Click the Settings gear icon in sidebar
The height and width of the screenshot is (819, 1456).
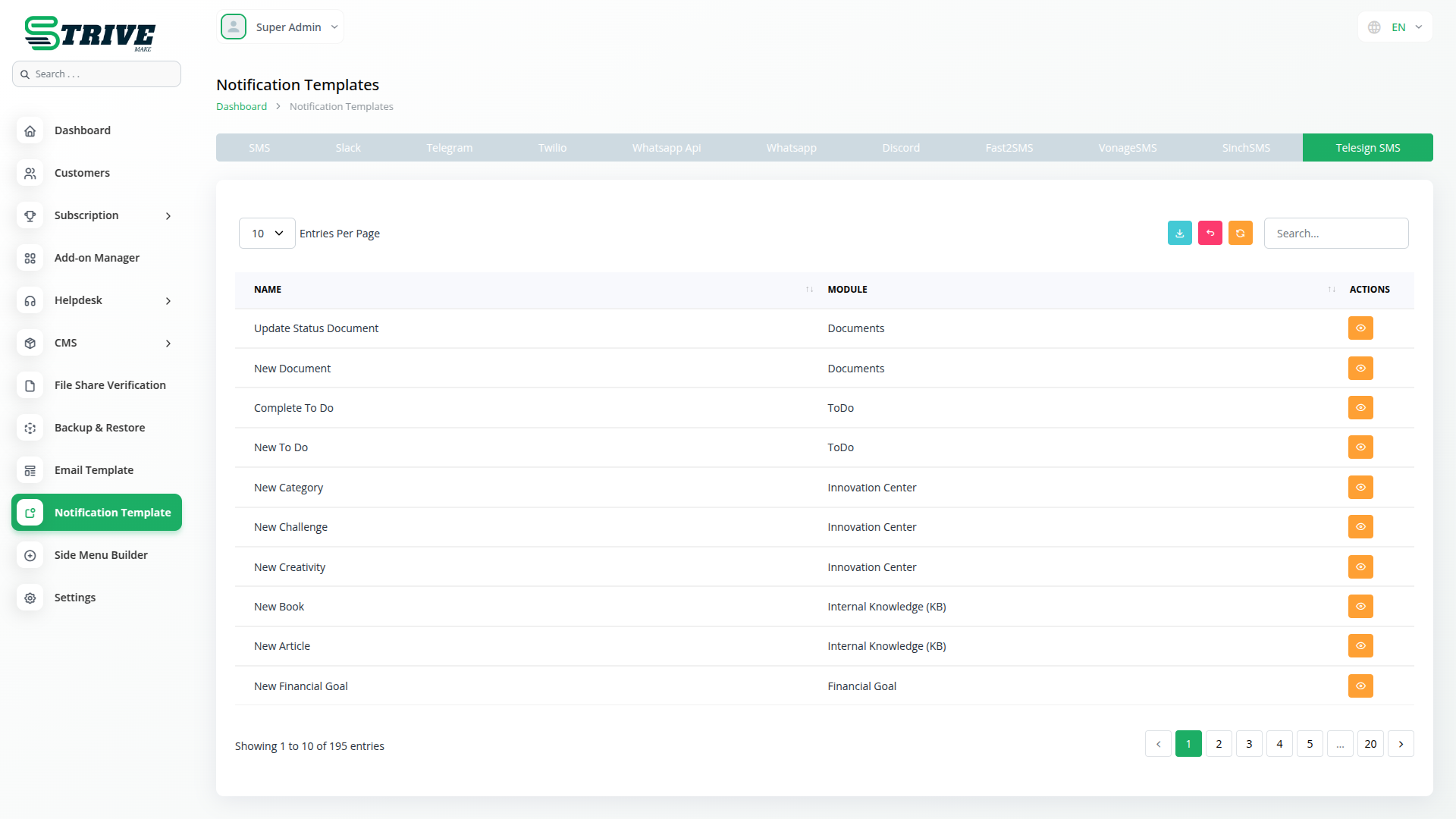[x=30, y=598]
